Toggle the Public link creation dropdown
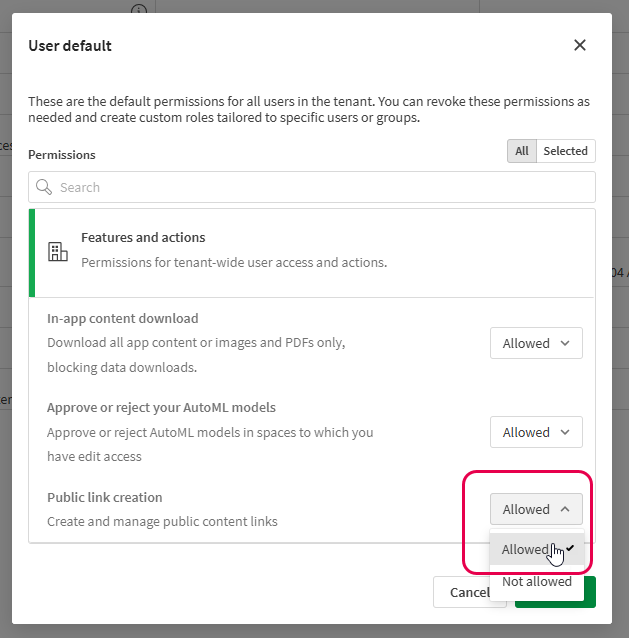 click(x=536, y=509)
